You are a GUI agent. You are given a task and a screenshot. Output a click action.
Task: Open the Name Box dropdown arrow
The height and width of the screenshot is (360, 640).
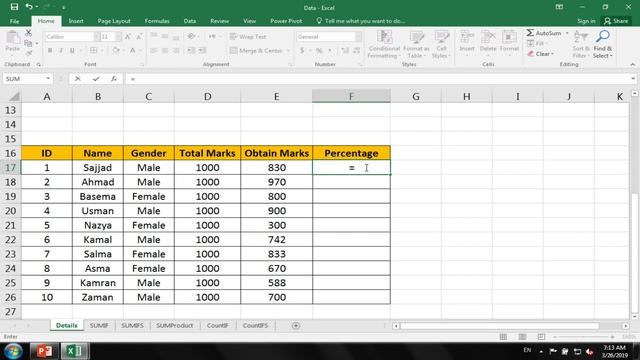pos(48,78)
